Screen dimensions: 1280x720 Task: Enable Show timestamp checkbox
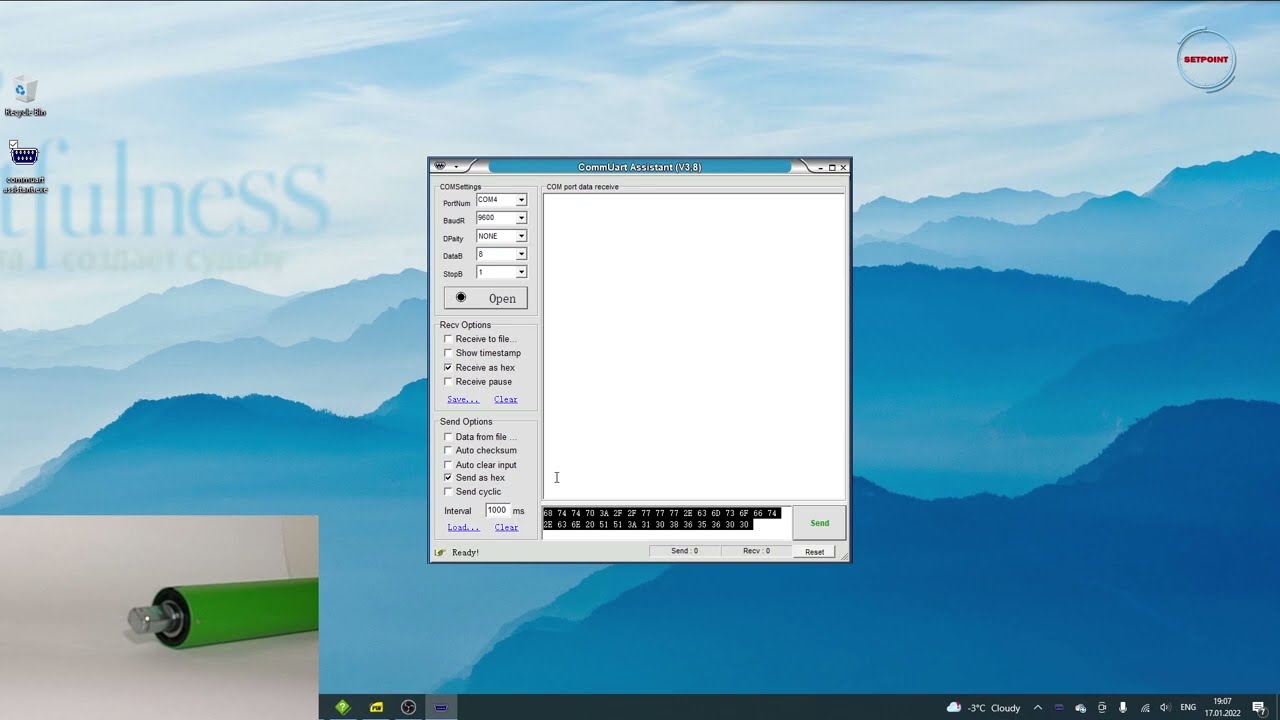pyautogui.click(x=448, y=353)
